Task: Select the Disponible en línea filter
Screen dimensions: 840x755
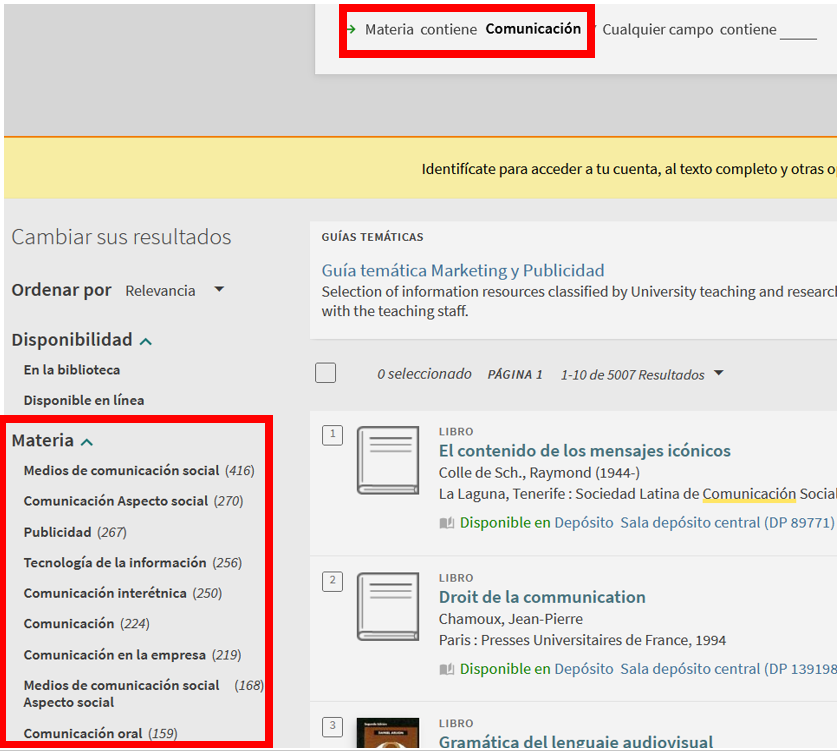Action: click(84, 401)
